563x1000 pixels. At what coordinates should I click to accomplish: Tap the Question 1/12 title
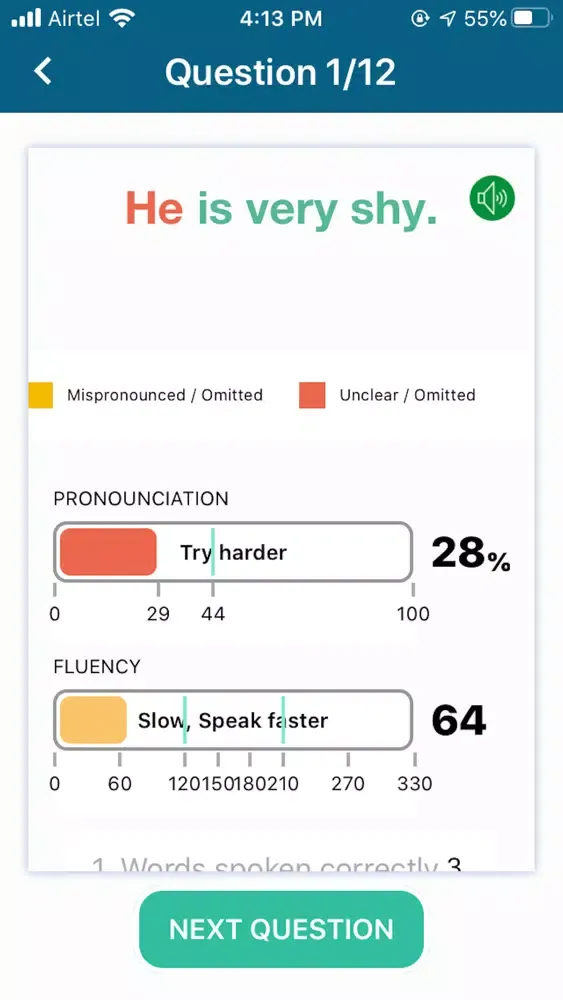pyautogui.click(x=281, y=71)
